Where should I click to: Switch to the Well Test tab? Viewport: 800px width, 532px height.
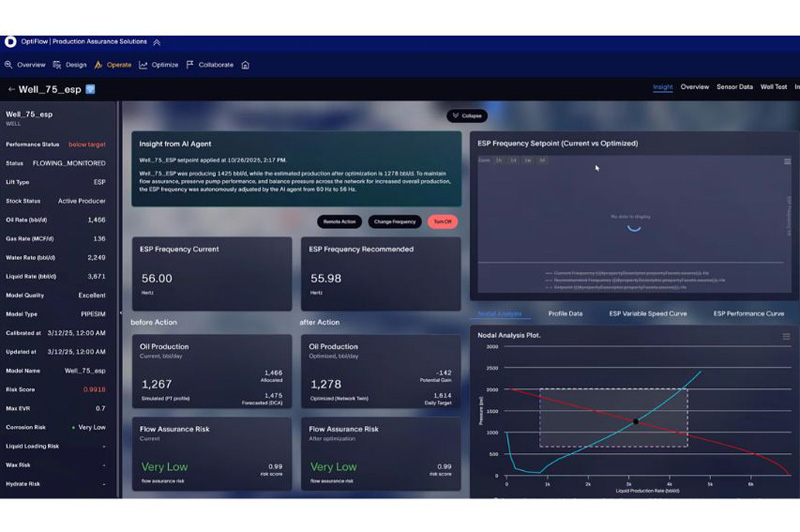click(773, 87)
